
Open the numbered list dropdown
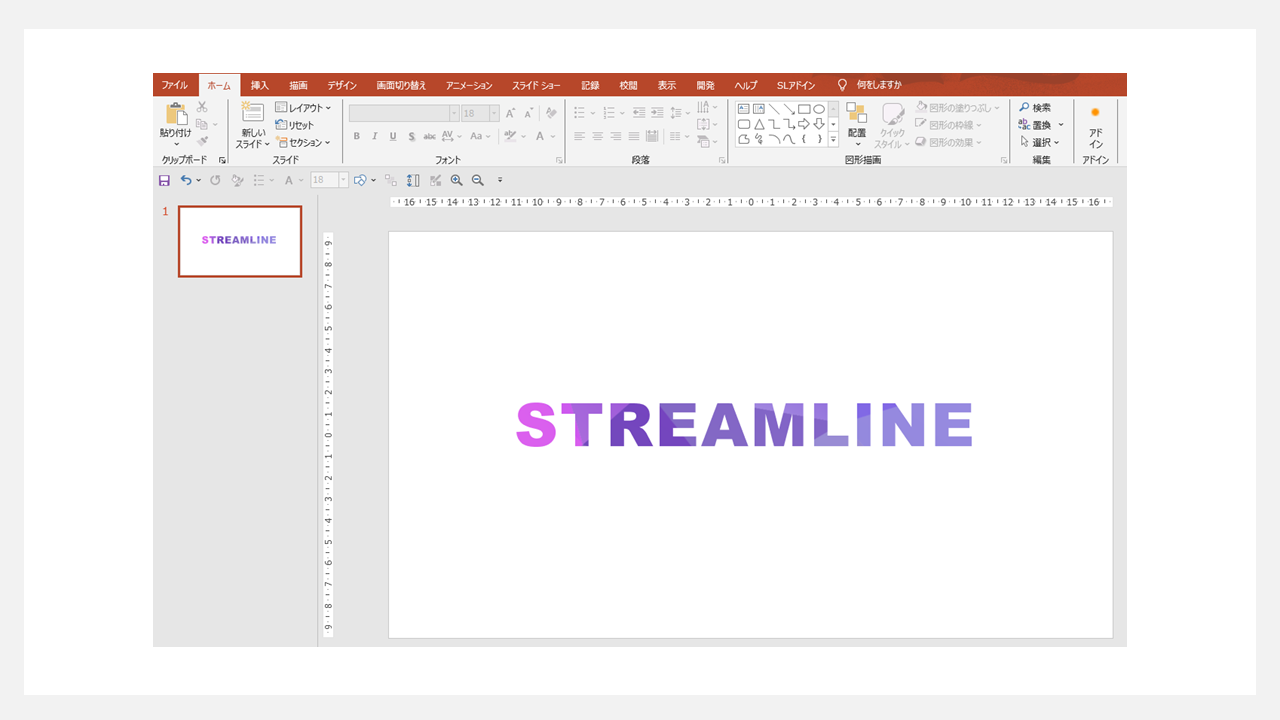[622, 113]
